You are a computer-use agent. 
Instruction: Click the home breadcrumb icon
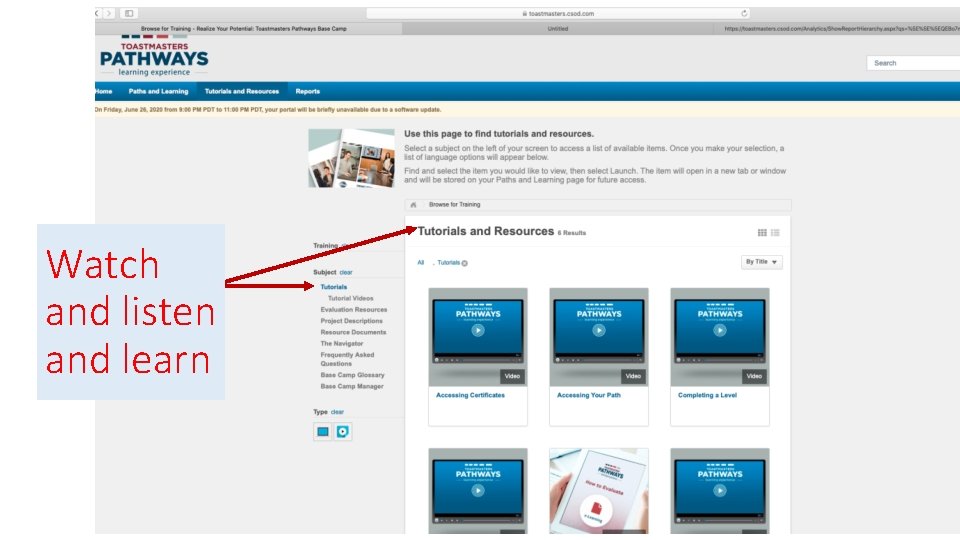[413, 204]
